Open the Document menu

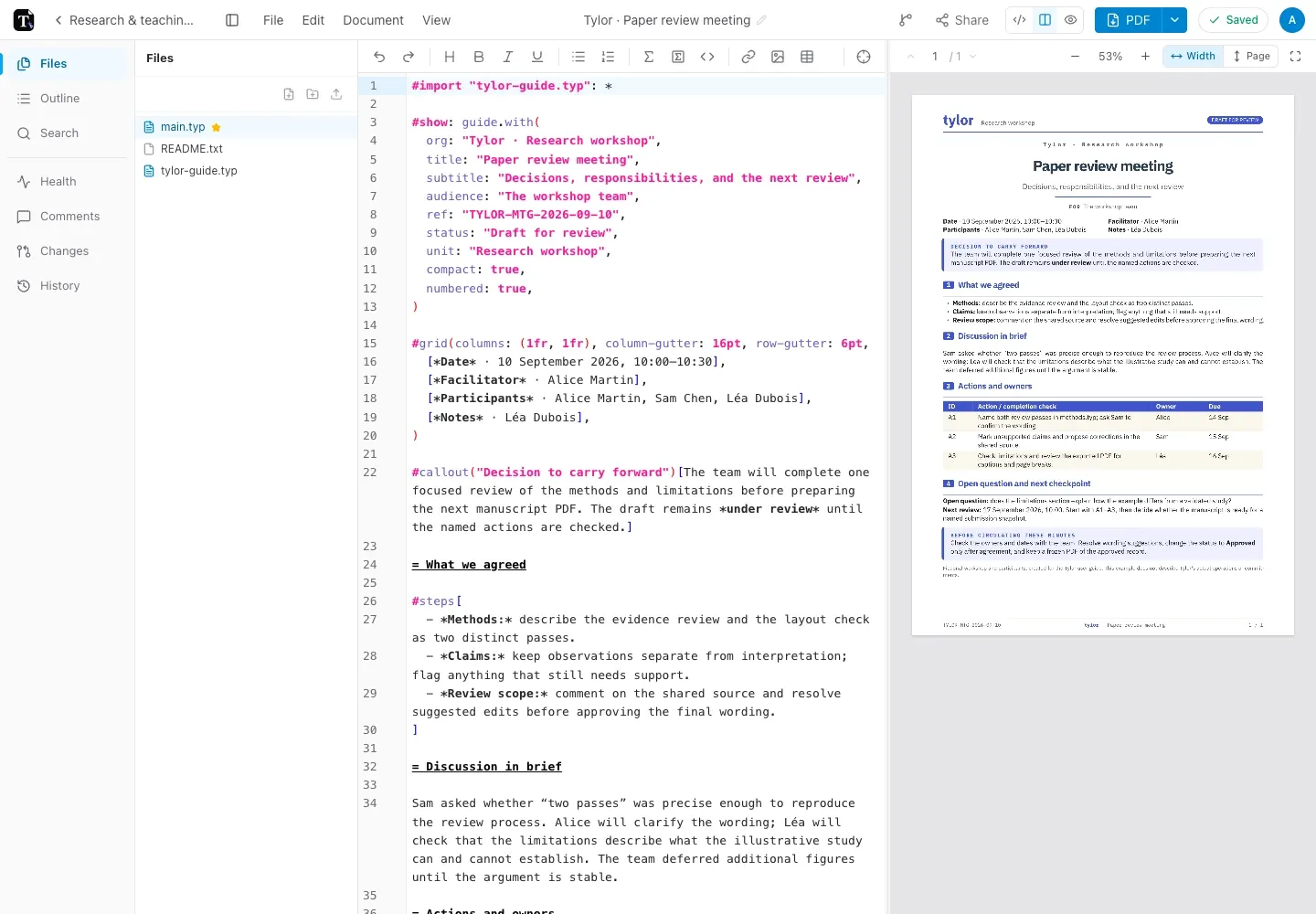[x=373, y=20]
